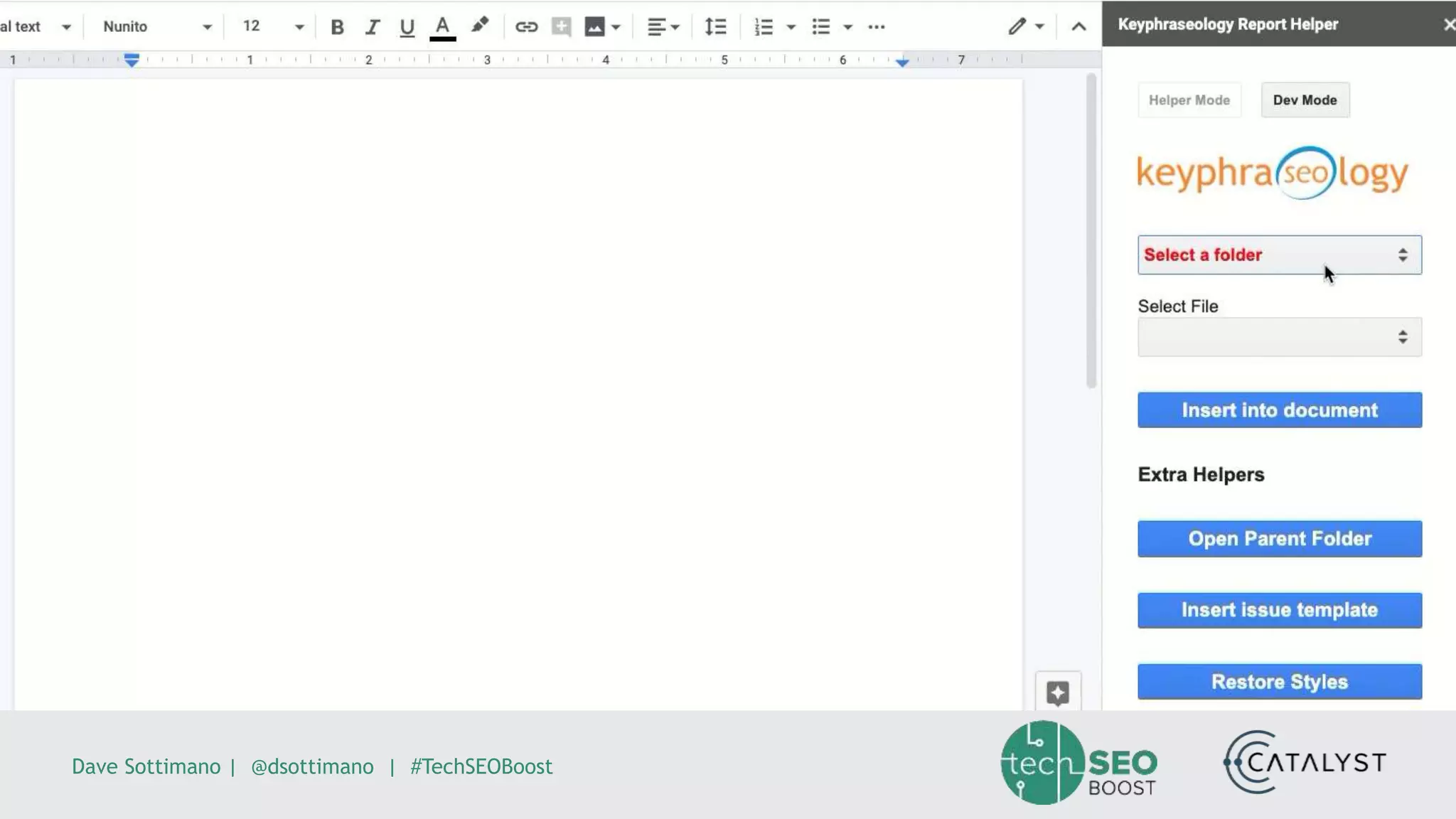Click the document's vertical scrollbar
1456x819 pixels.
tap(1091, 231)
